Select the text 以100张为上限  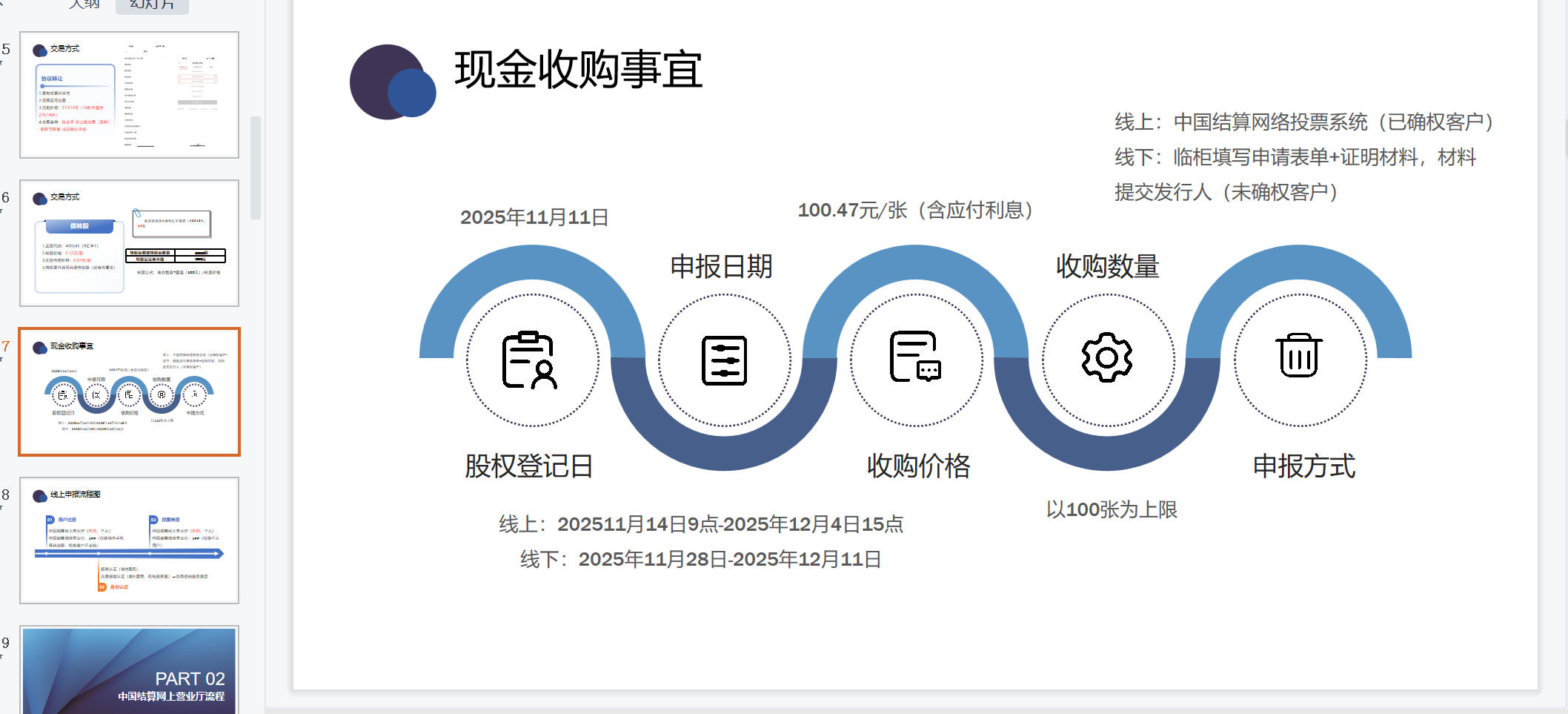(x=1112, y=510)
